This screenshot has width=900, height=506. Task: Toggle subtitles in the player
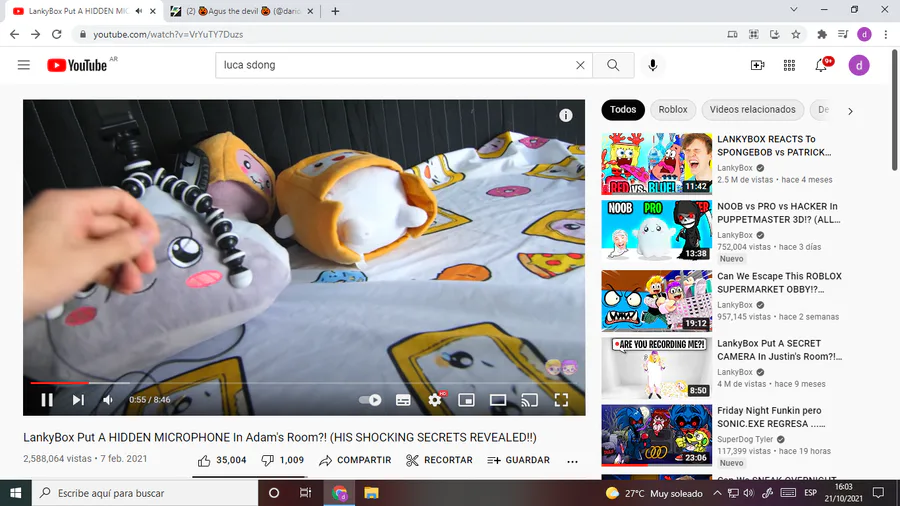(x=403, y=400)
